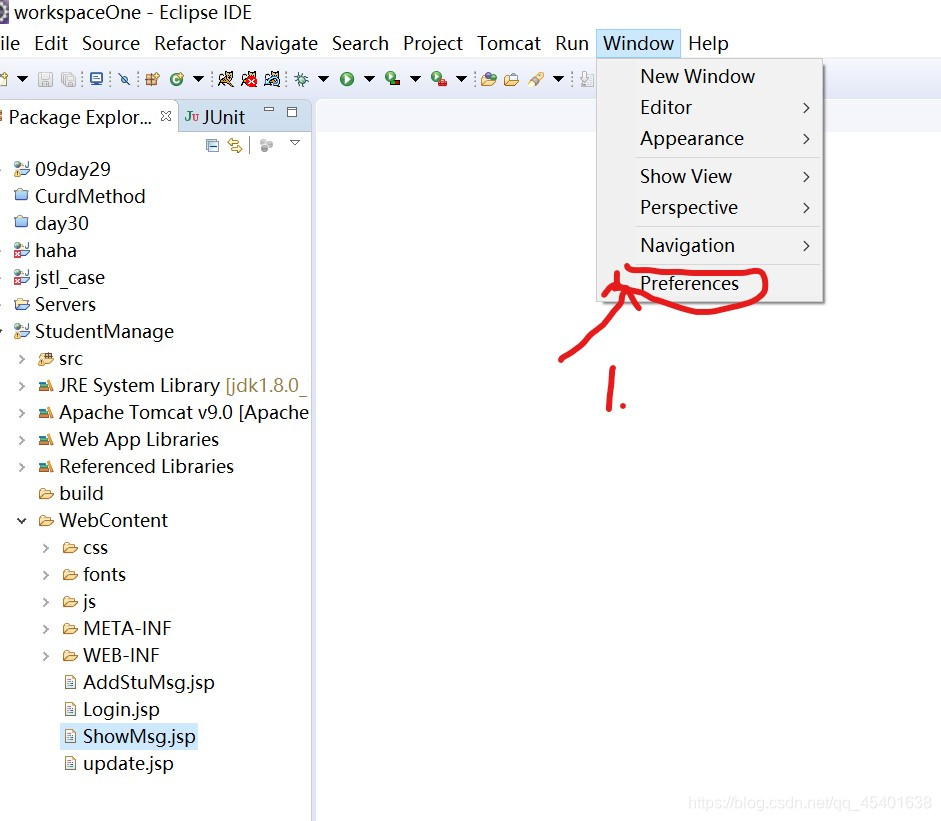Image resolution: width=941 pixels, height=821 pixels.
Task: Open dropdown next to Search flashlight icon
Action: pyautogui.click(x=559, y=79)
